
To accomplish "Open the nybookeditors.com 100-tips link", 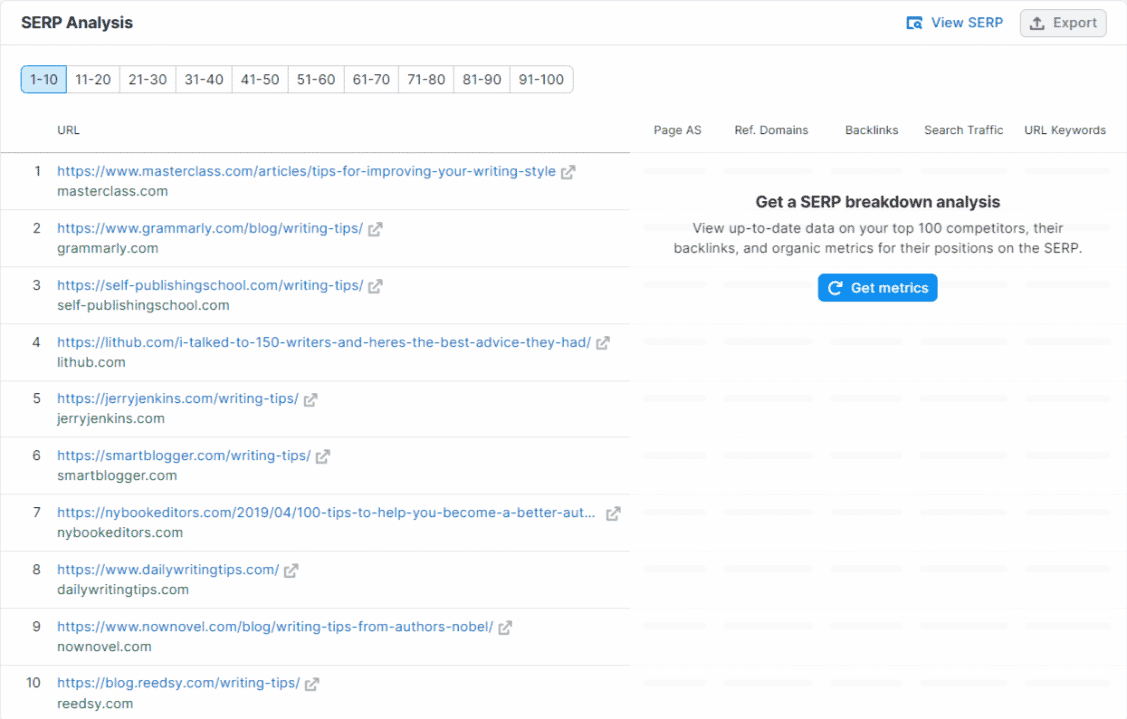I will point(326,513).
